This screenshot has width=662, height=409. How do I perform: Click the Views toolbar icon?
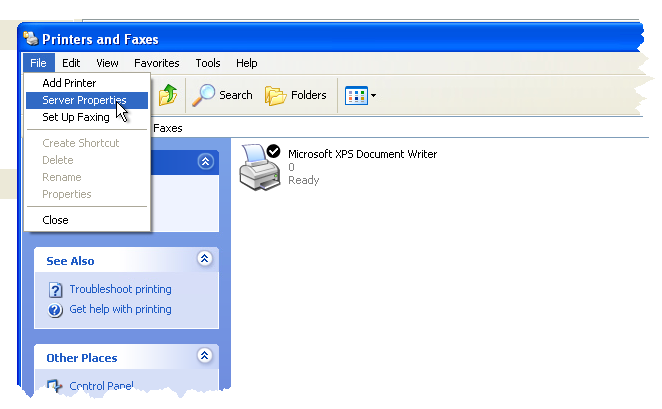pos(355,95)
